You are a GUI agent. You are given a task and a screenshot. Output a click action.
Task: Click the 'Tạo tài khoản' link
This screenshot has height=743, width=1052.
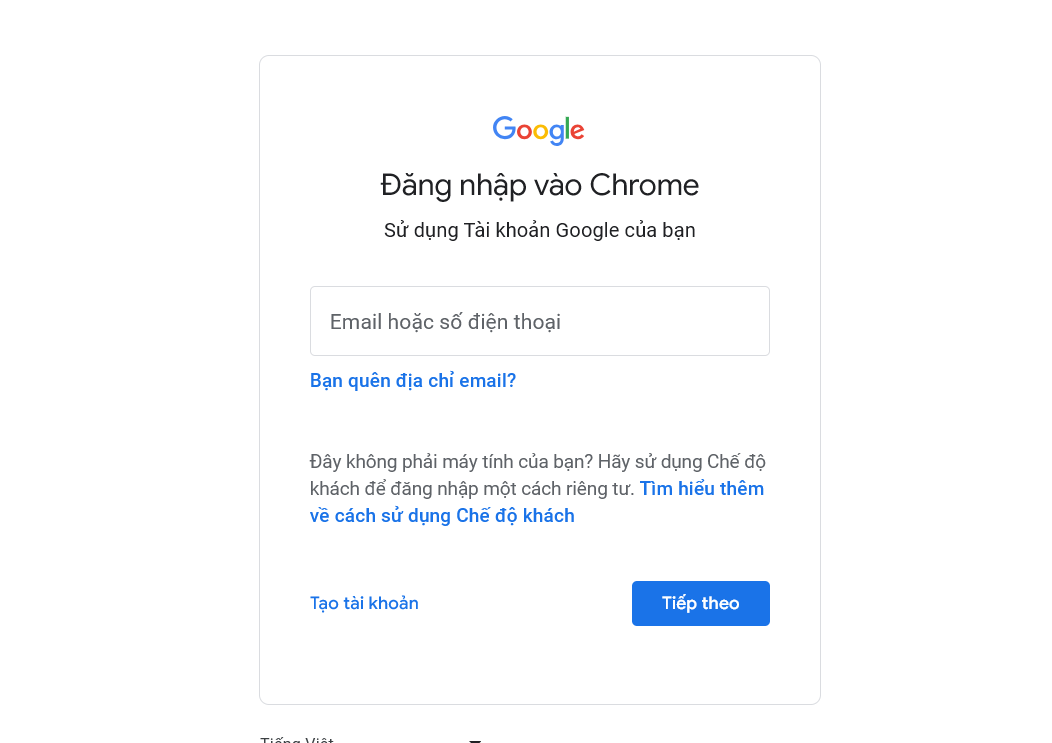click(x=364, y=603)
